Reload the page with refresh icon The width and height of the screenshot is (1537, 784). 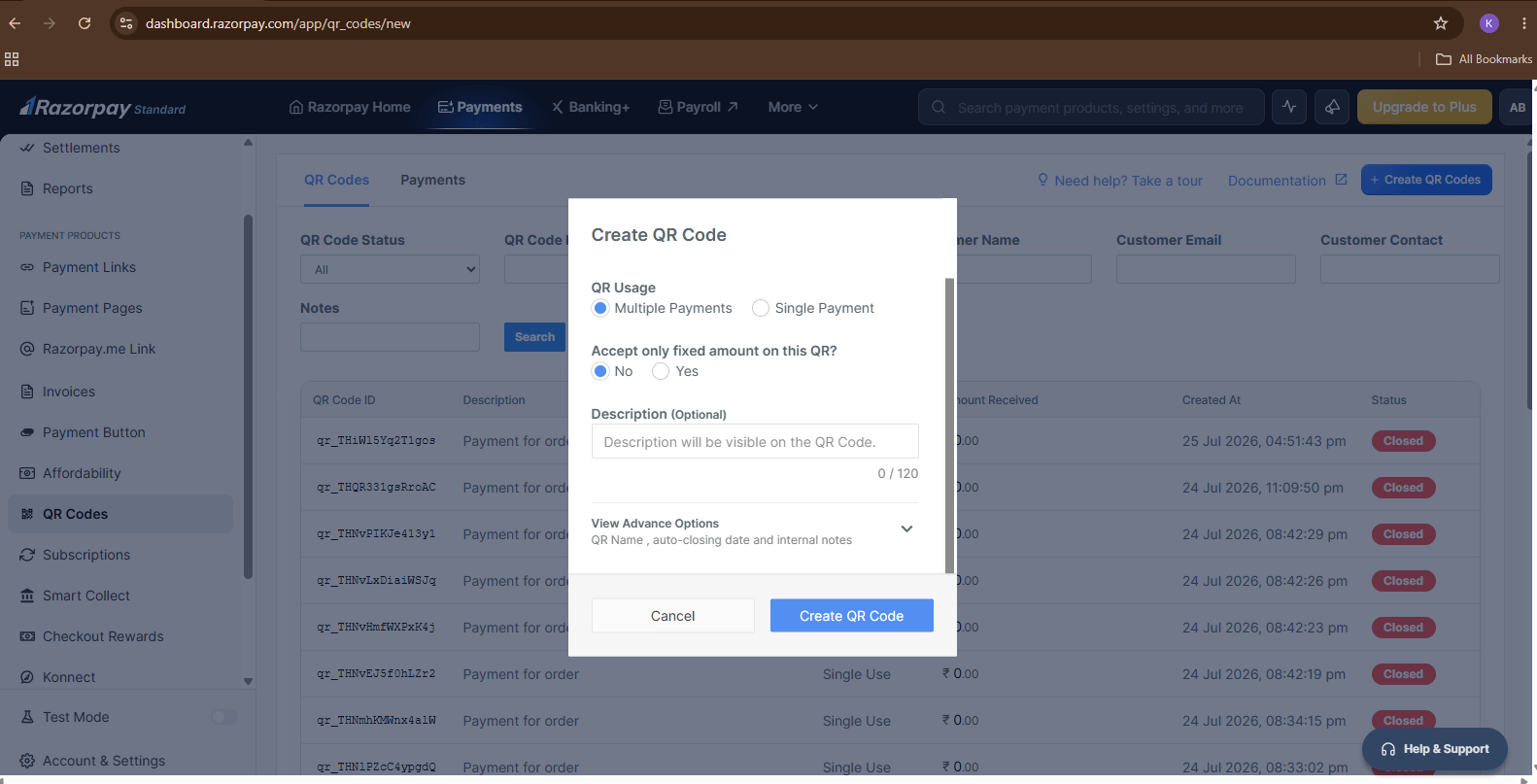[x=85, y=23]
